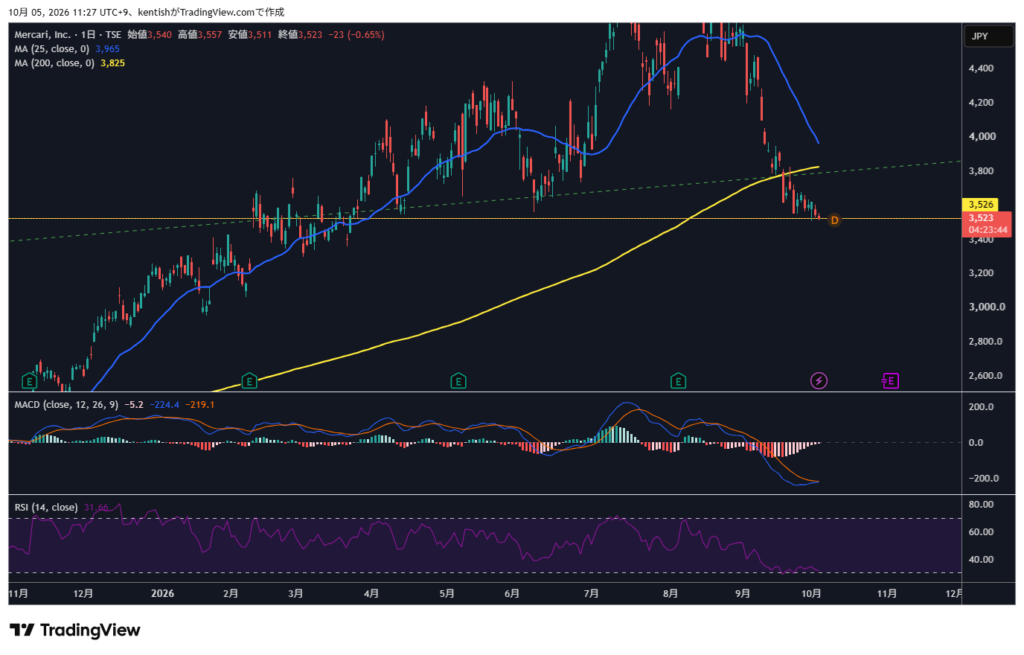Image resolution: width=1024 pixels, height=655 pixels.
Task: Click the yellow 3,526 price label
Action: tap(981, 204)
